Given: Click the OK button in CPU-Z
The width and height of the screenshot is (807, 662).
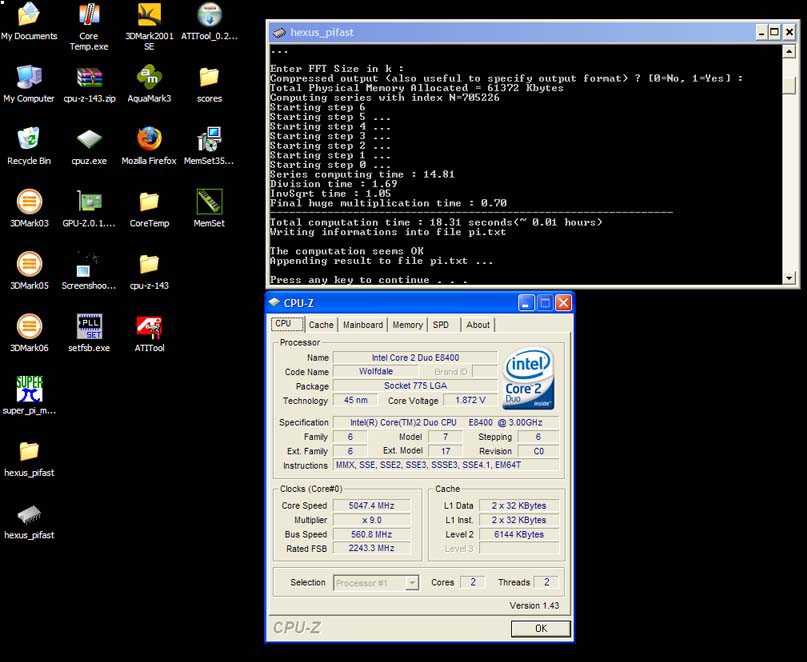Looking at the screenshot, I should [541, 629].
